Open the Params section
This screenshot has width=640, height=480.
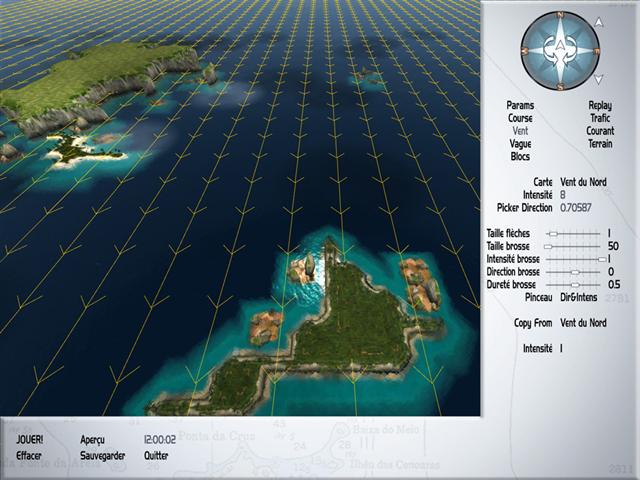point(520,105)
